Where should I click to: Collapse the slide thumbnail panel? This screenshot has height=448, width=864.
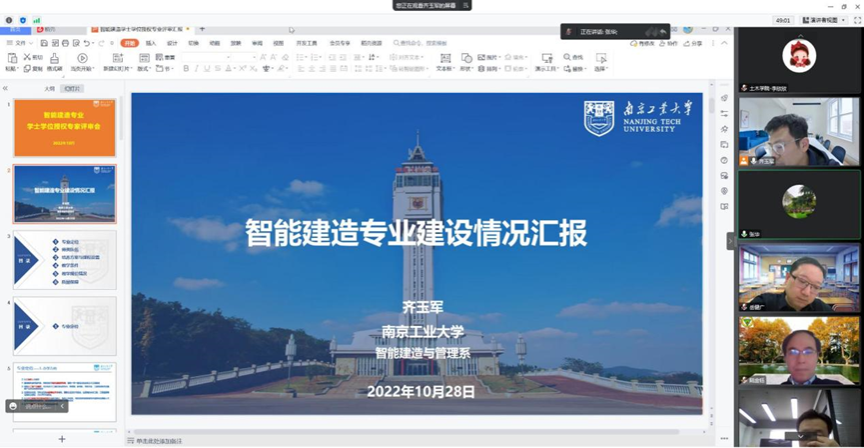(x=6, y=89)
